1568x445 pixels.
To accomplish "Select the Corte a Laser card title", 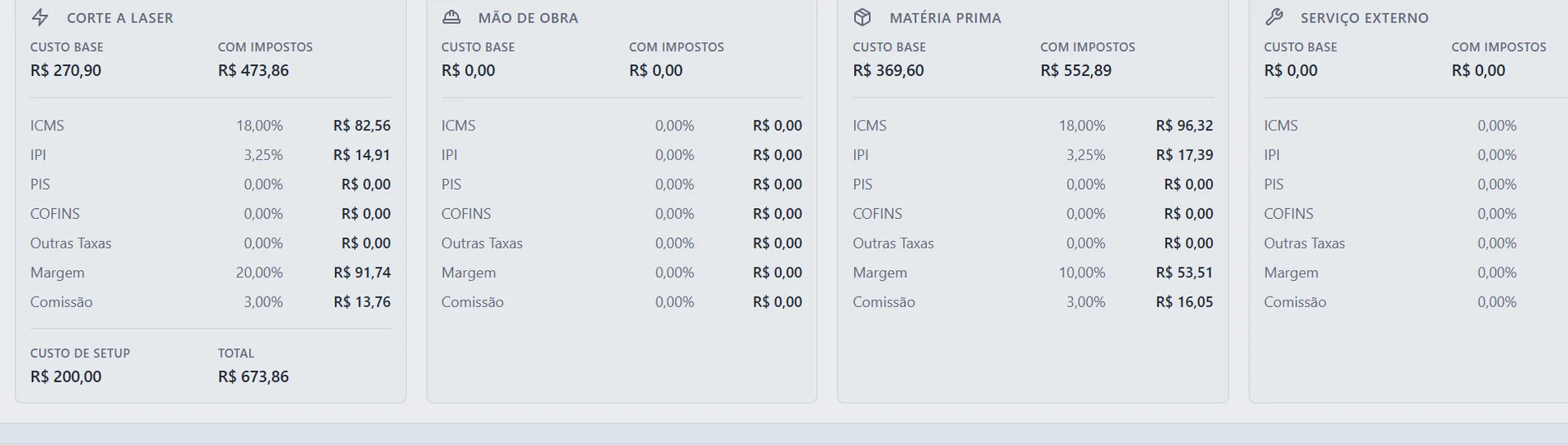I will point(120,18).
